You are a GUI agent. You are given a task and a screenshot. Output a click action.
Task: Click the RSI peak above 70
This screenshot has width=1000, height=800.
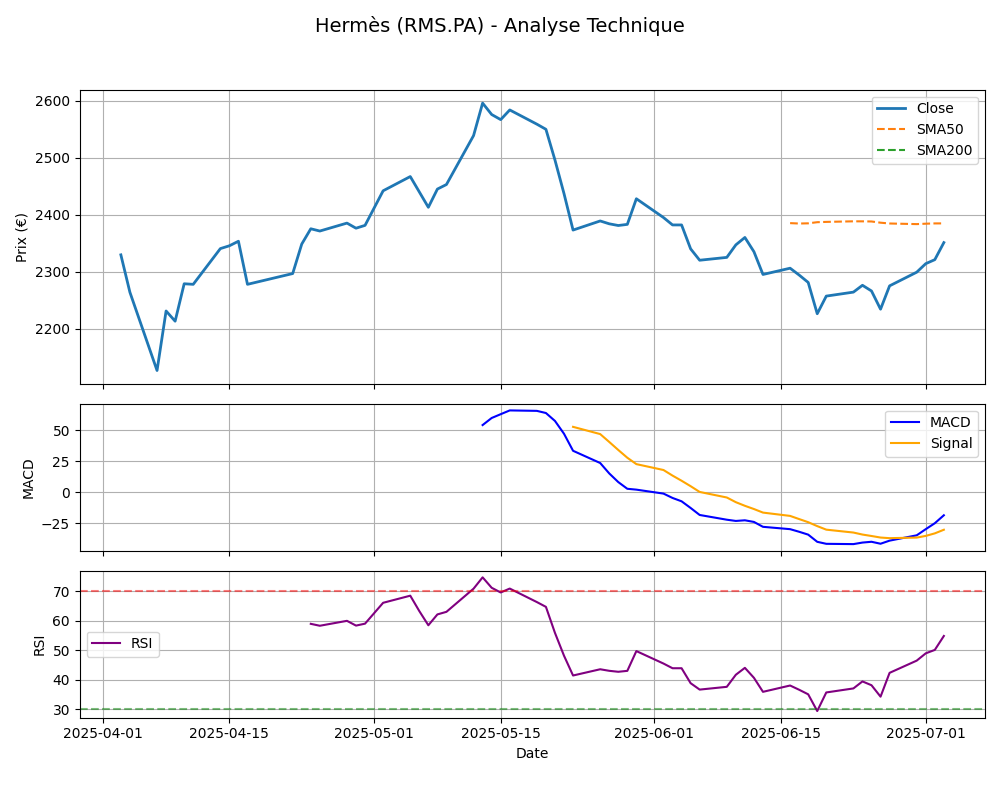click(x=483, y=577)
